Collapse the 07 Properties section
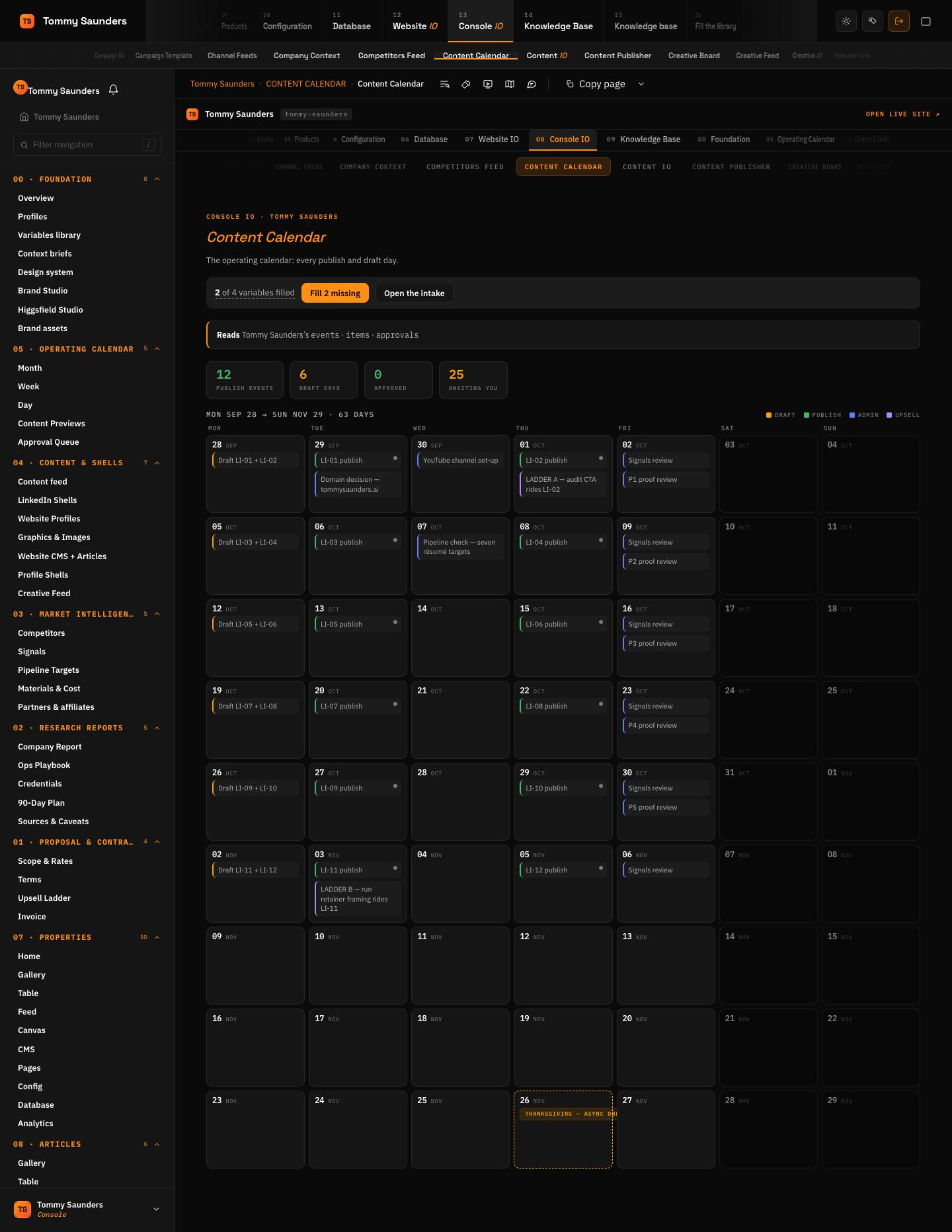 click(157, 937)
